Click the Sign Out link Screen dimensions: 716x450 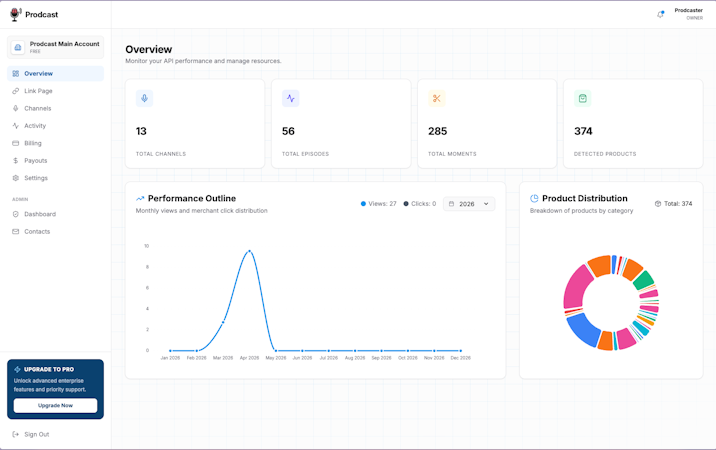(37, 434)
